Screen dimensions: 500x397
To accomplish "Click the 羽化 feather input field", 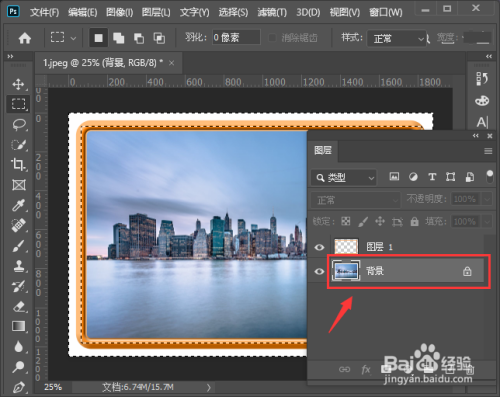I will (236, 37).
